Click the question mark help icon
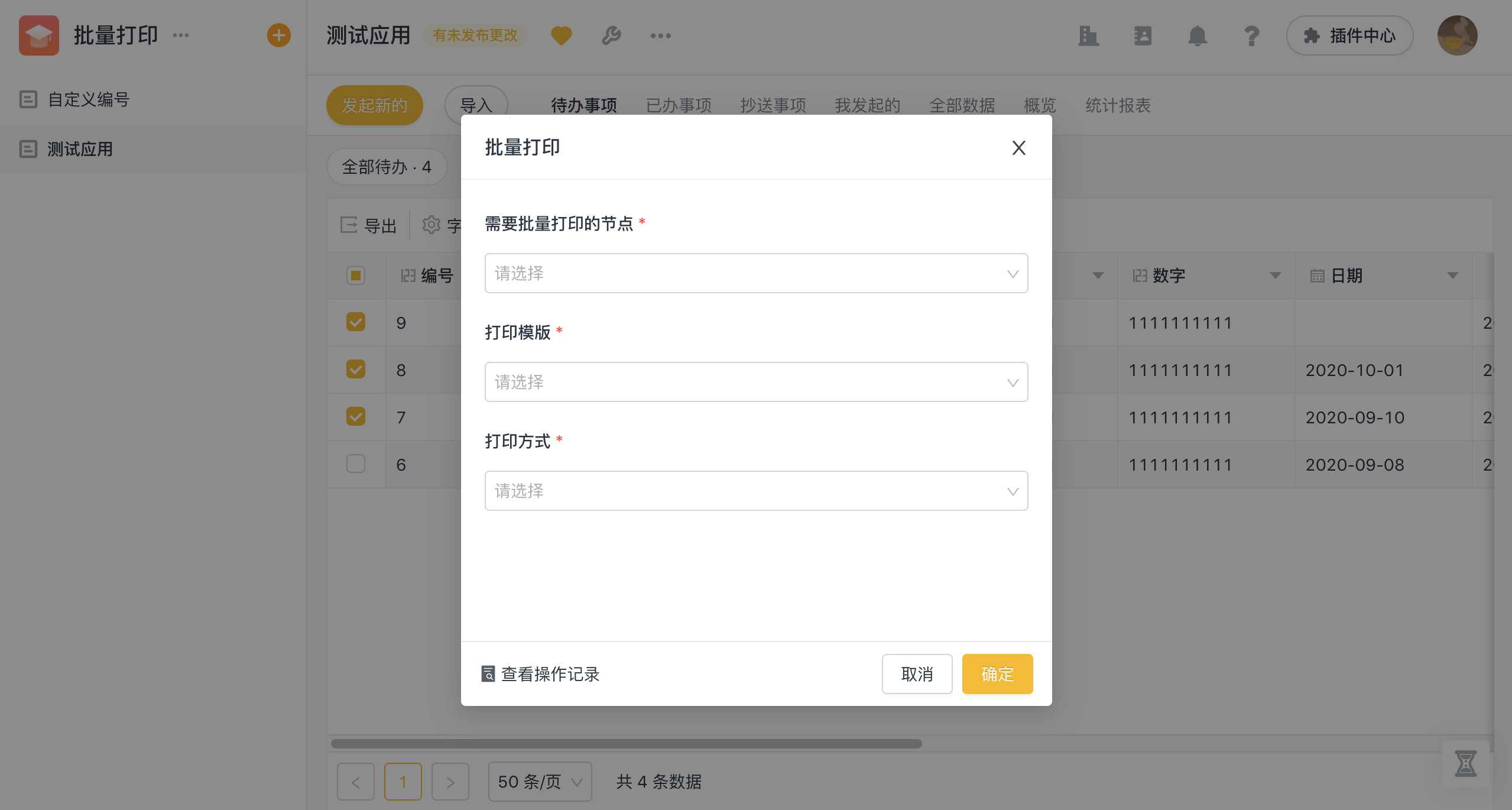The width and height of the screenshot is (1512, 810). pos(1251,36)
